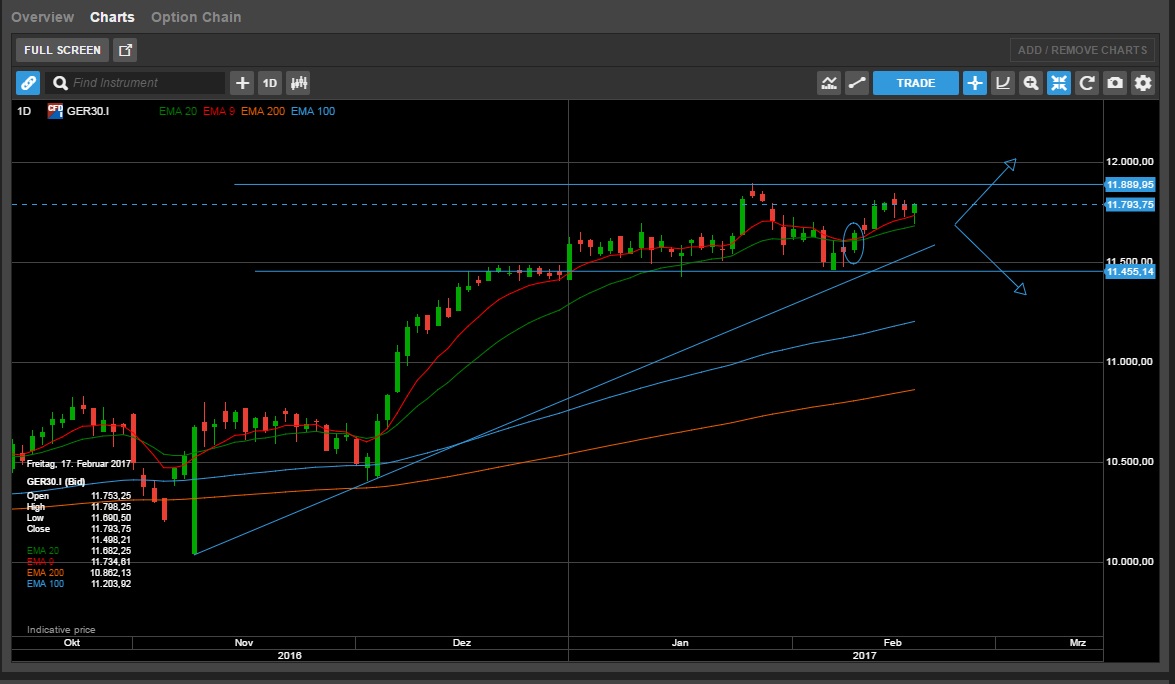The width and height of the screenshot is (1175, 684).
Task: Toggle the fit-to-screen compress icon
Action: (x=1059, y=83)
